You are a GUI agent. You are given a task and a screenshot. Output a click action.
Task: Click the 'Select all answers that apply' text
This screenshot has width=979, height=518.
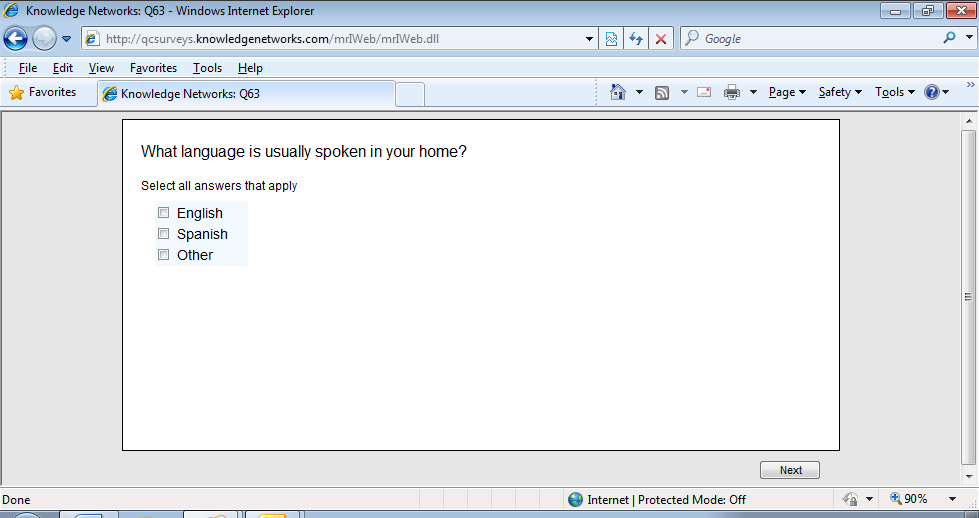pos(219,186)
